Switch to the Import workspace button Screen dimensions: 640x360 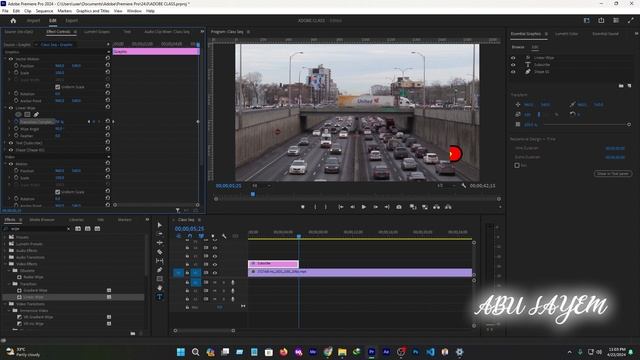point(33,20)
